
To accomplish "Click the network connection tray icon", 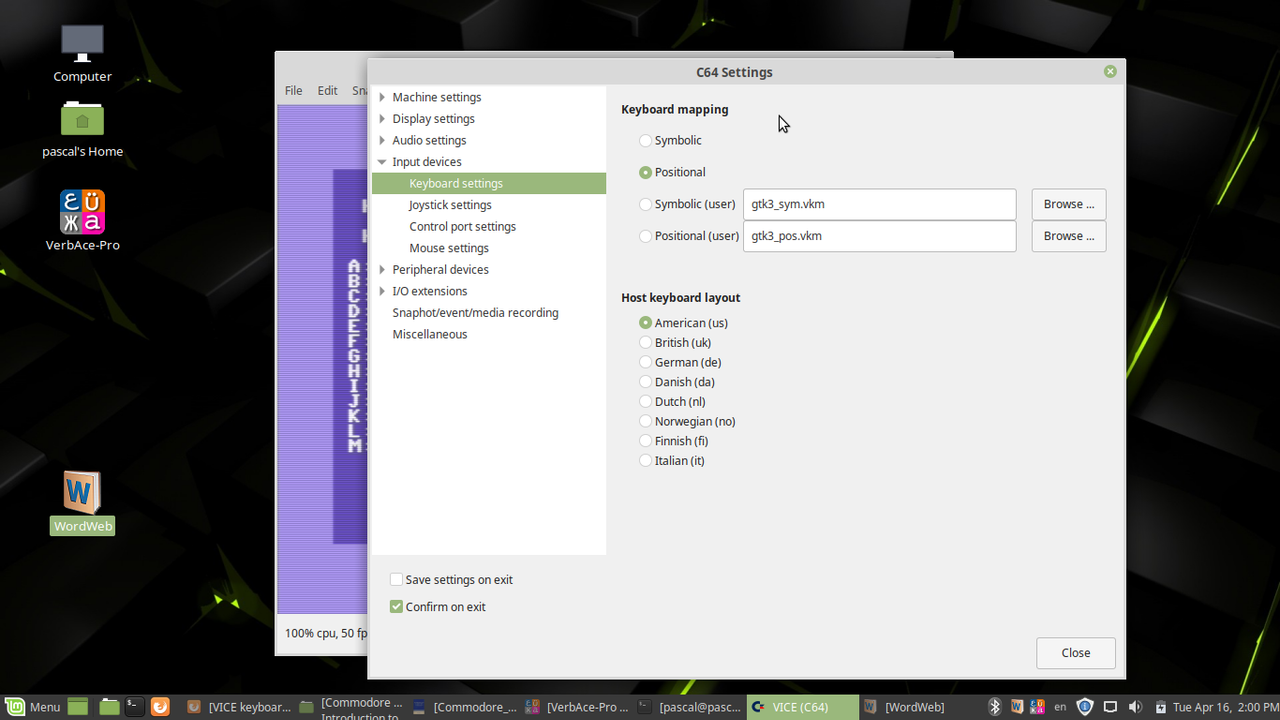I will coord(1110,707).
